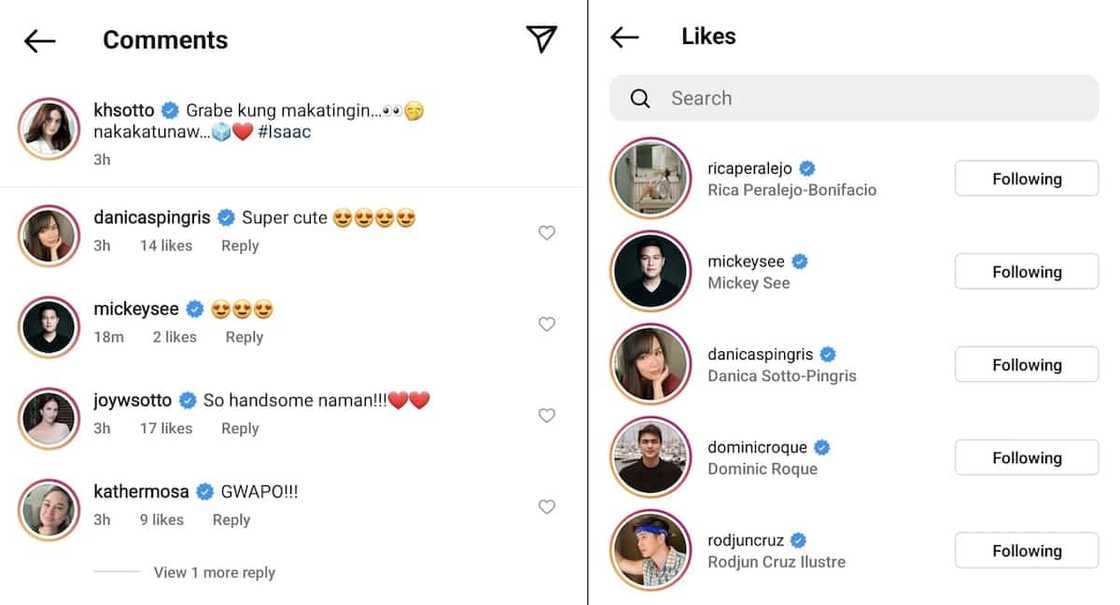Expand "View 1 more reply" thread
The height and width of the screenshot is (605, 1120).
(x=214, y=573)
